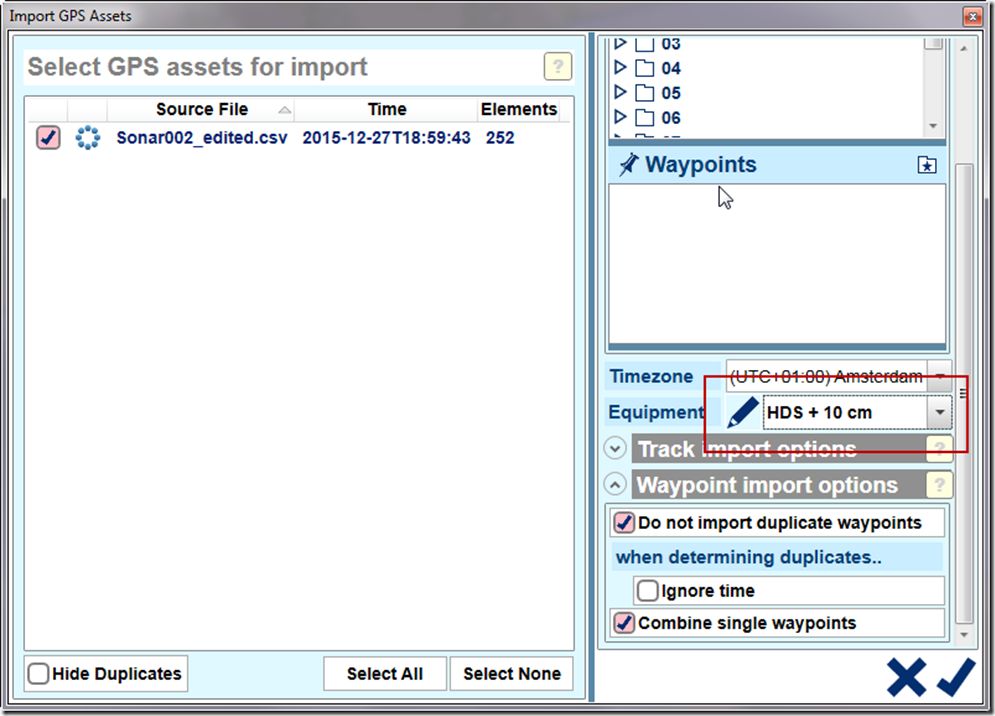Confirm import with the blue checkmark

pos(956,677)
